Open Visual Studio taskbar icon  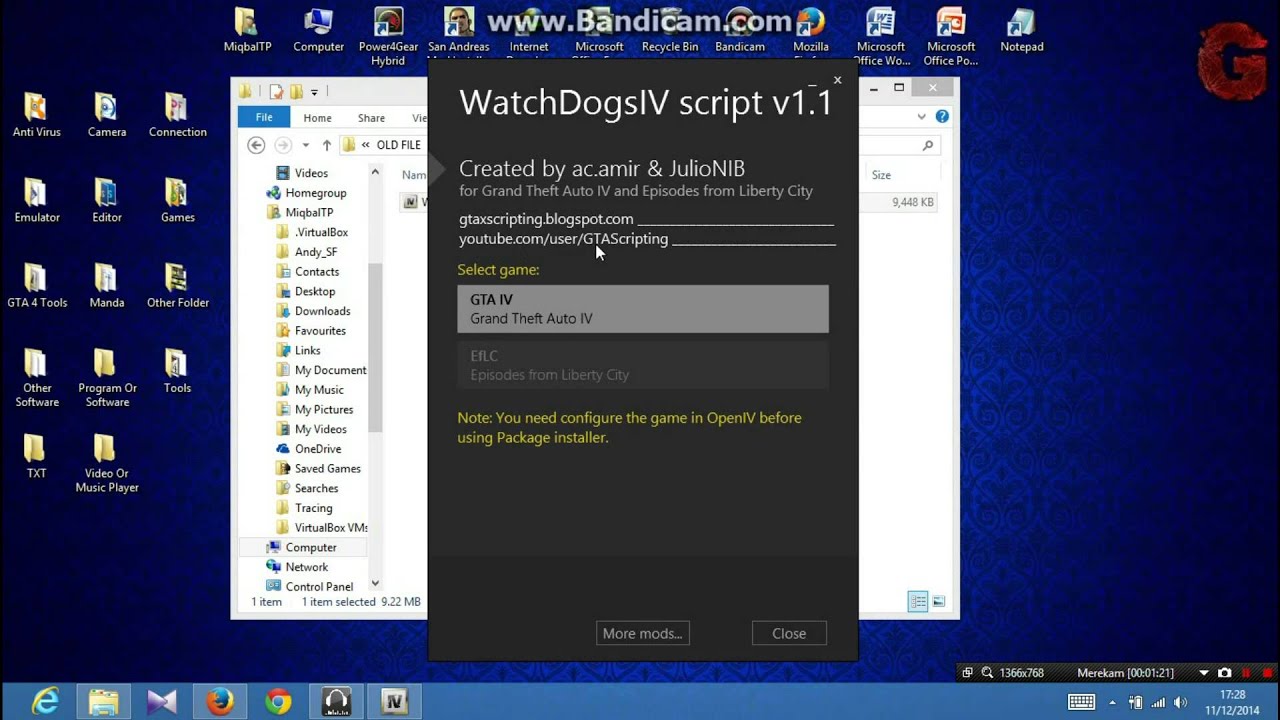click(x=161, y=702)
